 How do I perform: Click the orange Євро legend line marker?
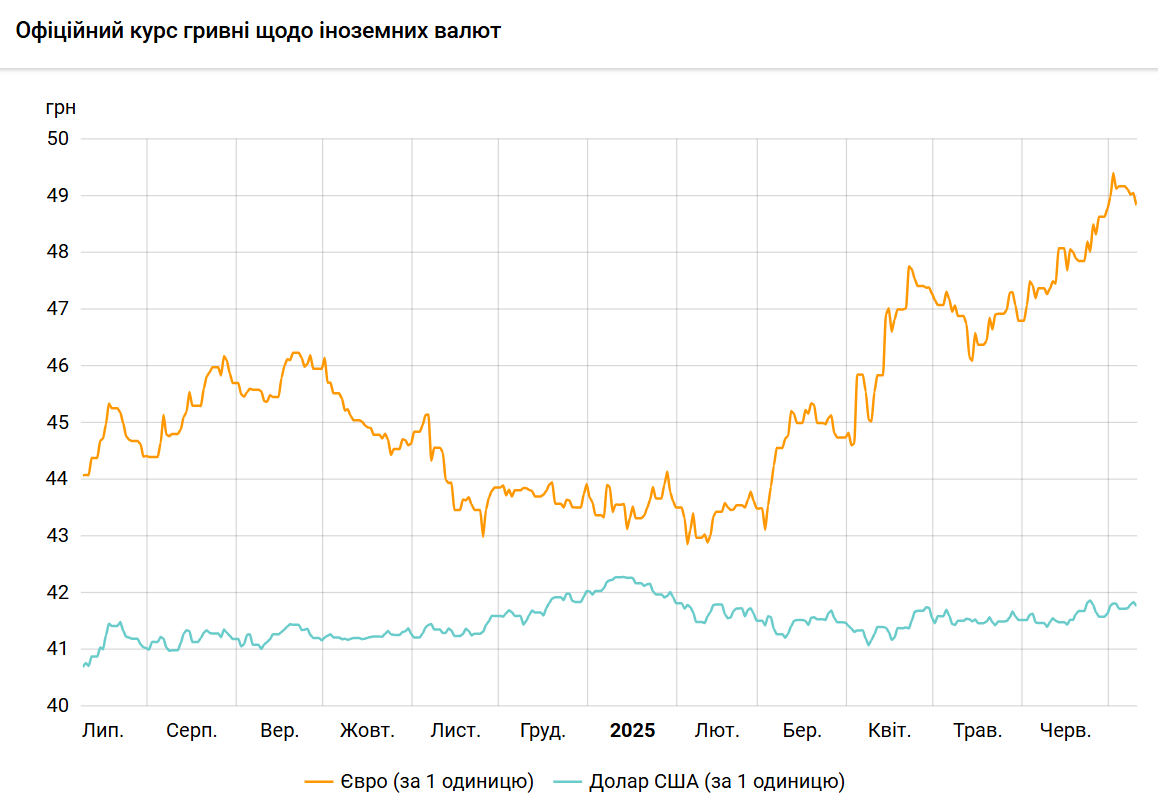[318, 780]
